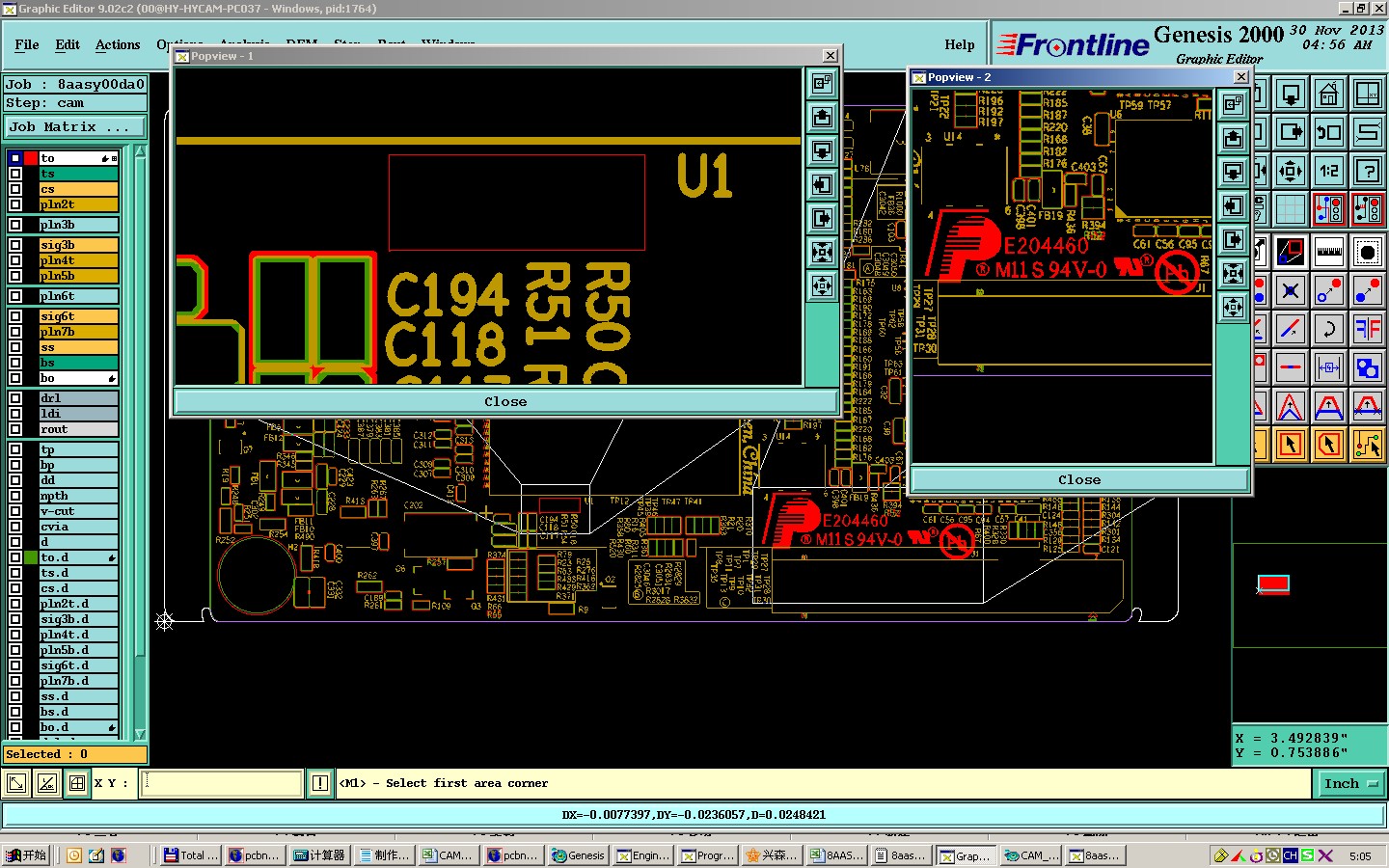The image size is (1389, 868).
Task: Select the snap-to-intersection X icon
Action: [x=1291, y=289]
